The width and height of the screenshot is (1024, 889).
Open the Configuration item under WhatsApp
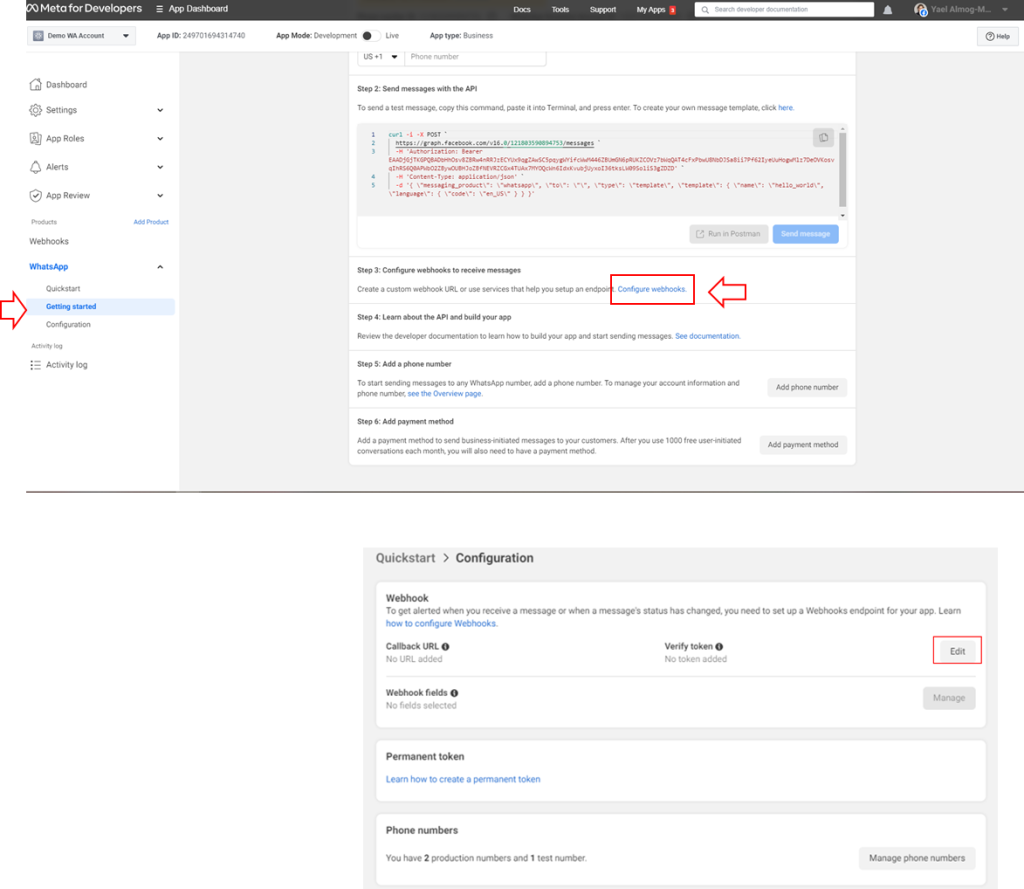click(x=68, y=325)
